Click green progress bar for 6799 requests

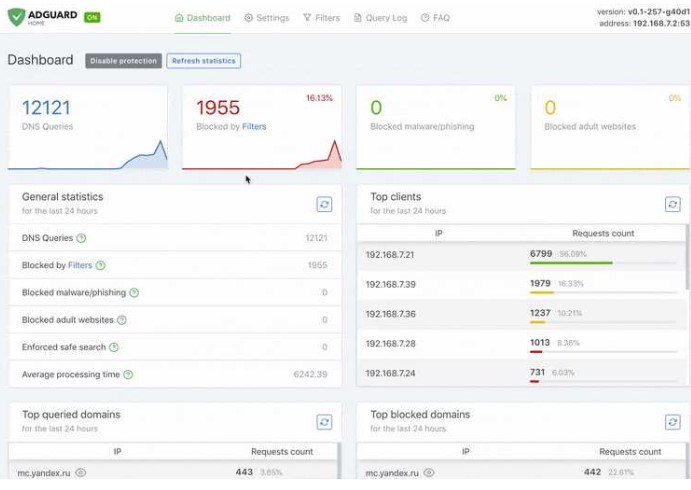pos(571,263)
